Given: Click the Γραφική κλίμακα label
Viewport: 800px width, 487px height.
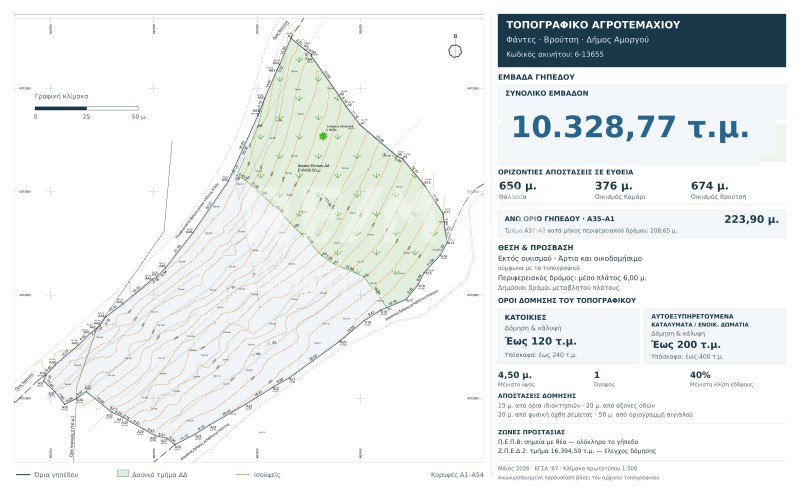Looking at the screenshot, I should tap(61, 96).
